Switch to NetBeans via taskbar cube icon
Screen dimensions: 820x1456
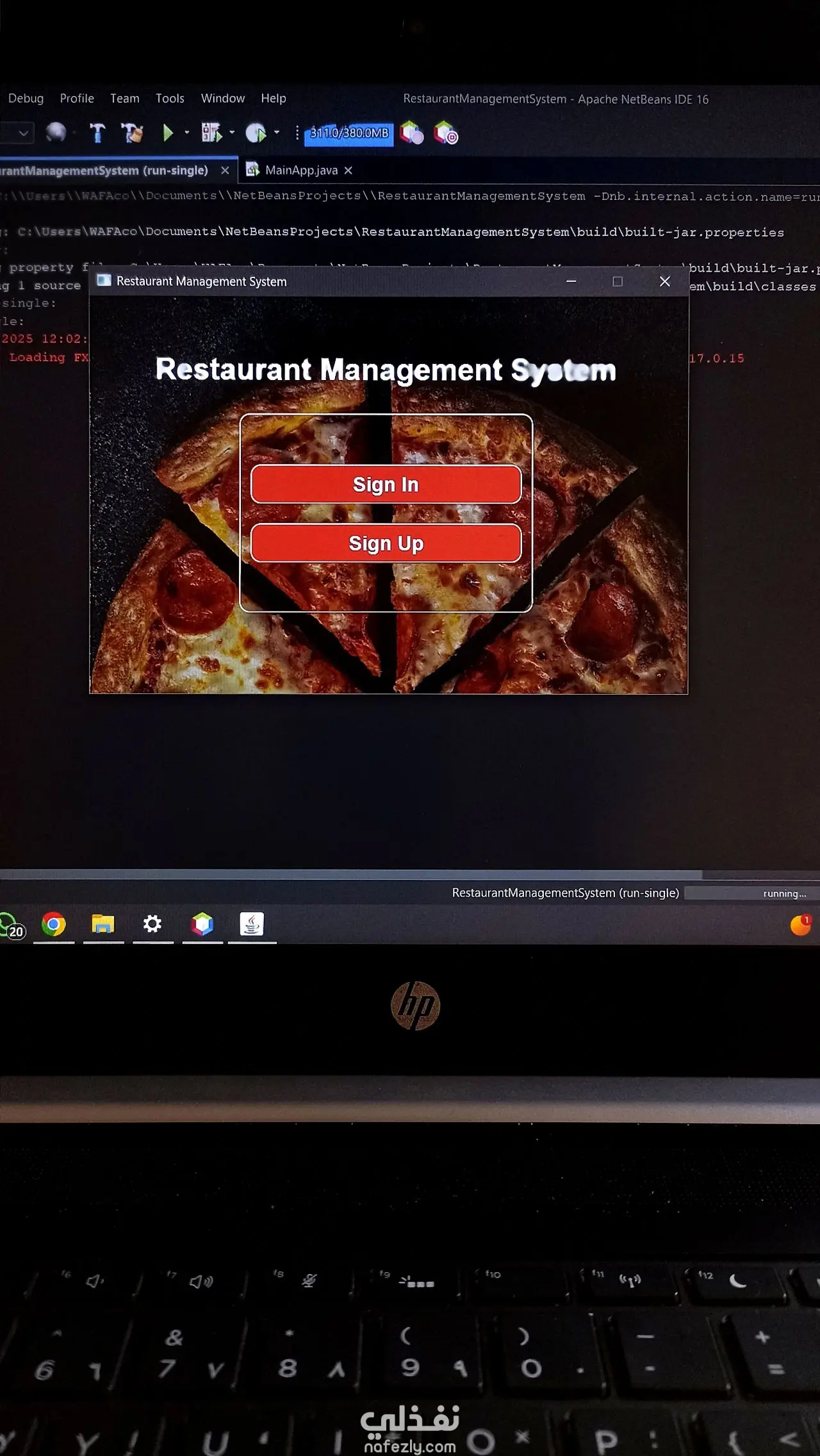[x=202, y=924]
